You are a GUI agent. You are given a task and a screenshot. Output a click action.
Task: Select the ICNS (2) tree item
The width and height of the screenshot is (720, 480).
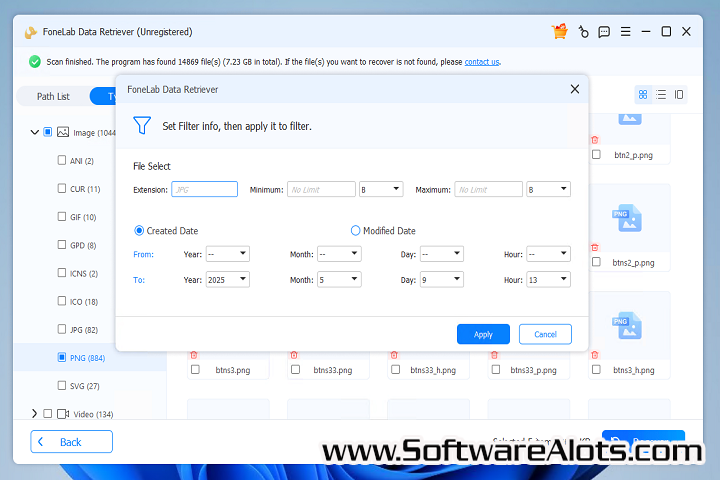[x=84, y=274]
